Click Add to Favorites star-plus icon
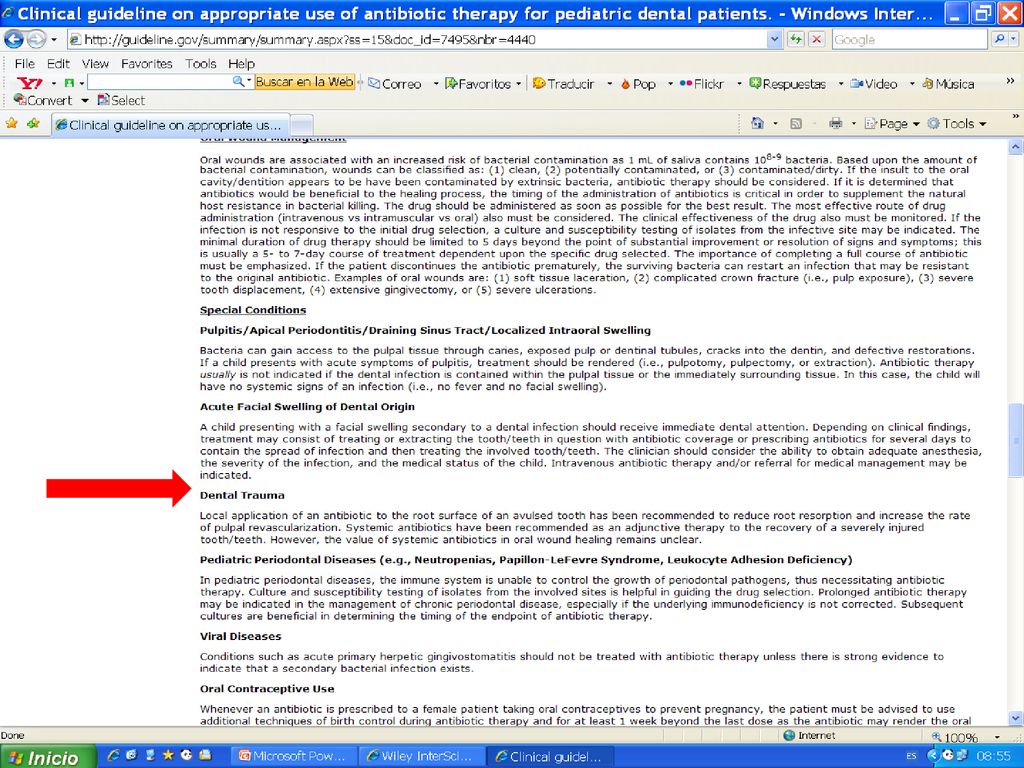1024x768 pixels. pyautogui.click(x=33, y=123)
